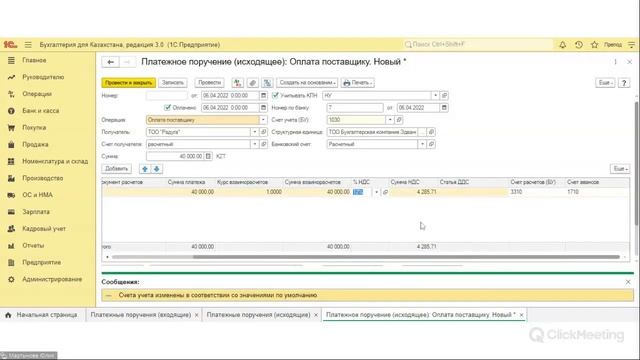
Task: Open Структурная единица record icon
Action: coord(431,132)
